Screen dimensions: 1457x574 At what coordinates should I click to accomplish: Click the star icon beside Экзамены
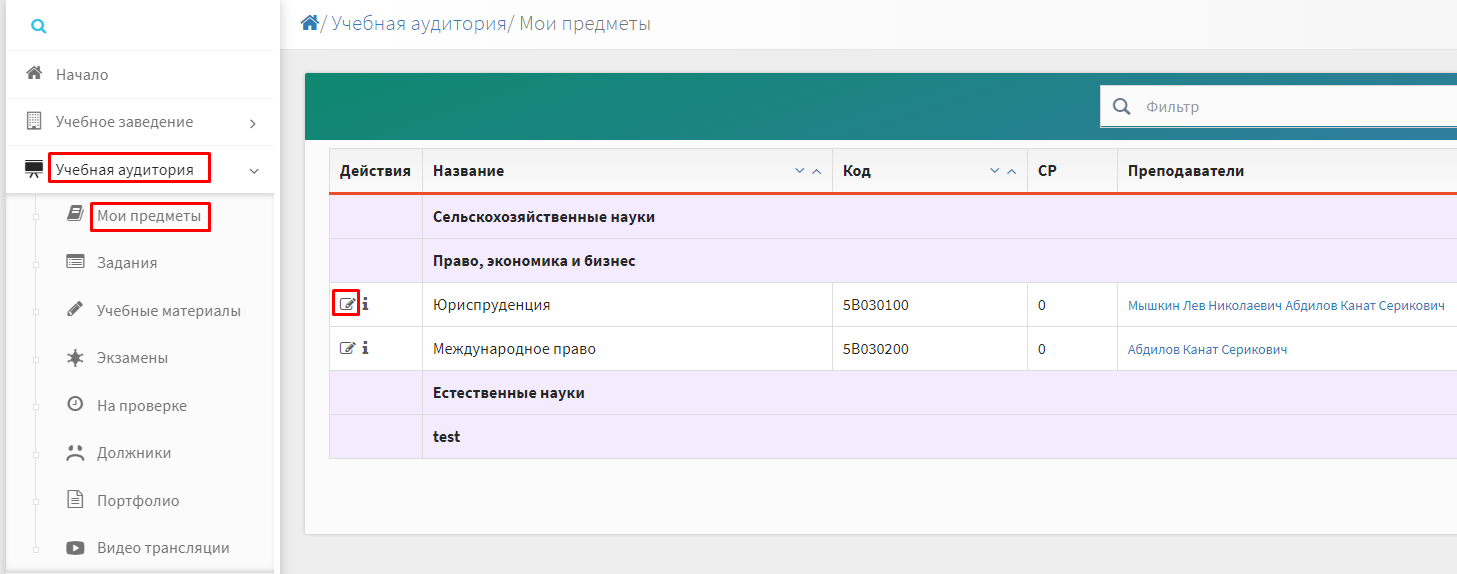75,357
